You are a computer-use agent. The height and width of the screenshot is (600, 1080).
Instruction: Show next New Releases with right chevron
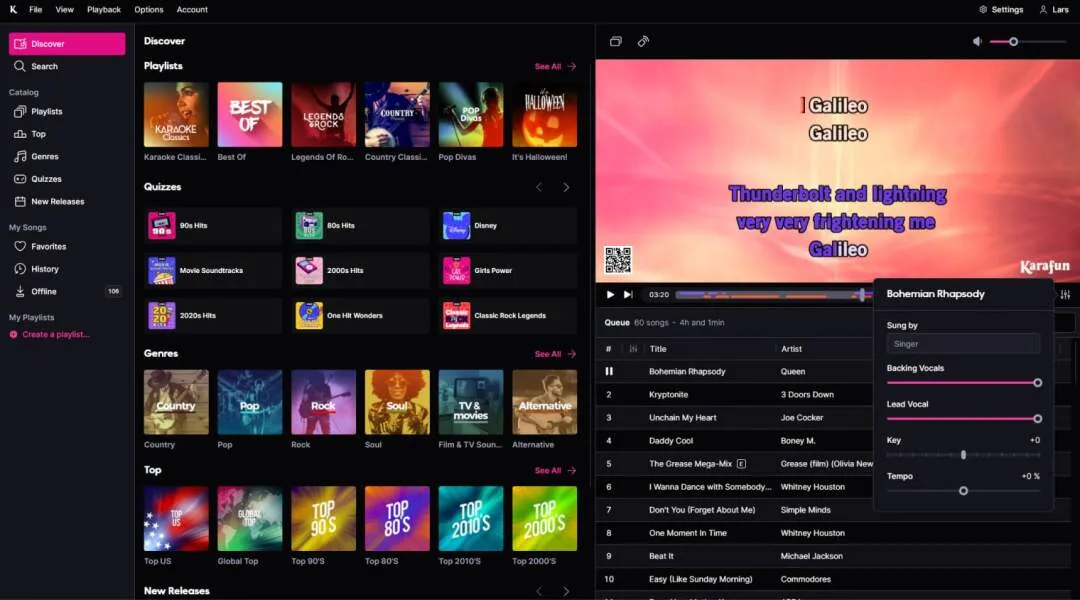point(566,591)
